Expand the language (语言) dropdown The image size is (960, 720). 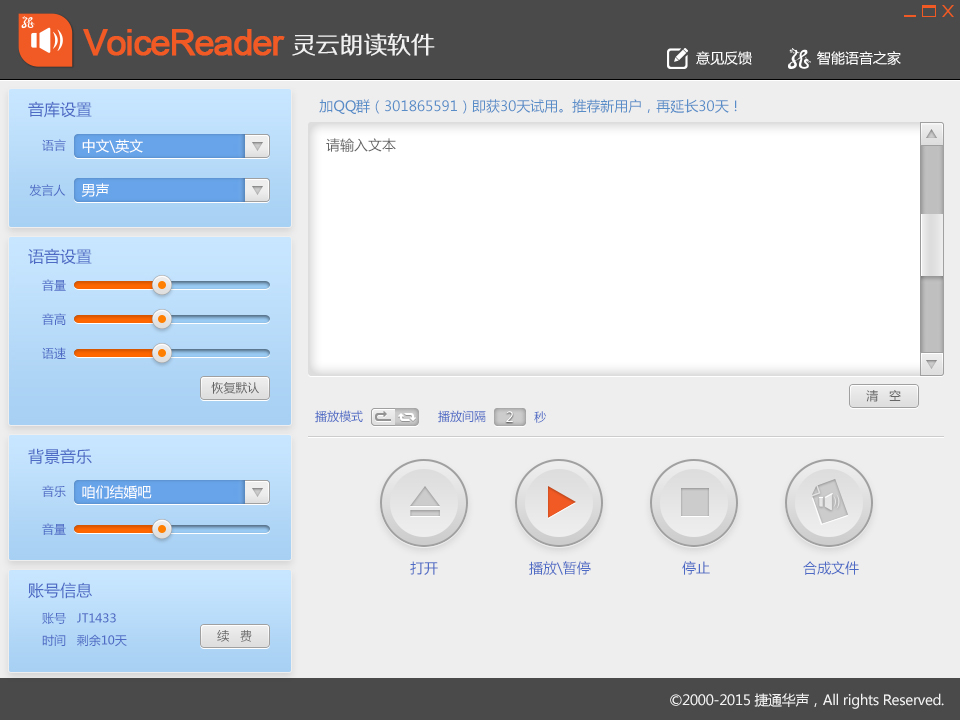(257, 146)
